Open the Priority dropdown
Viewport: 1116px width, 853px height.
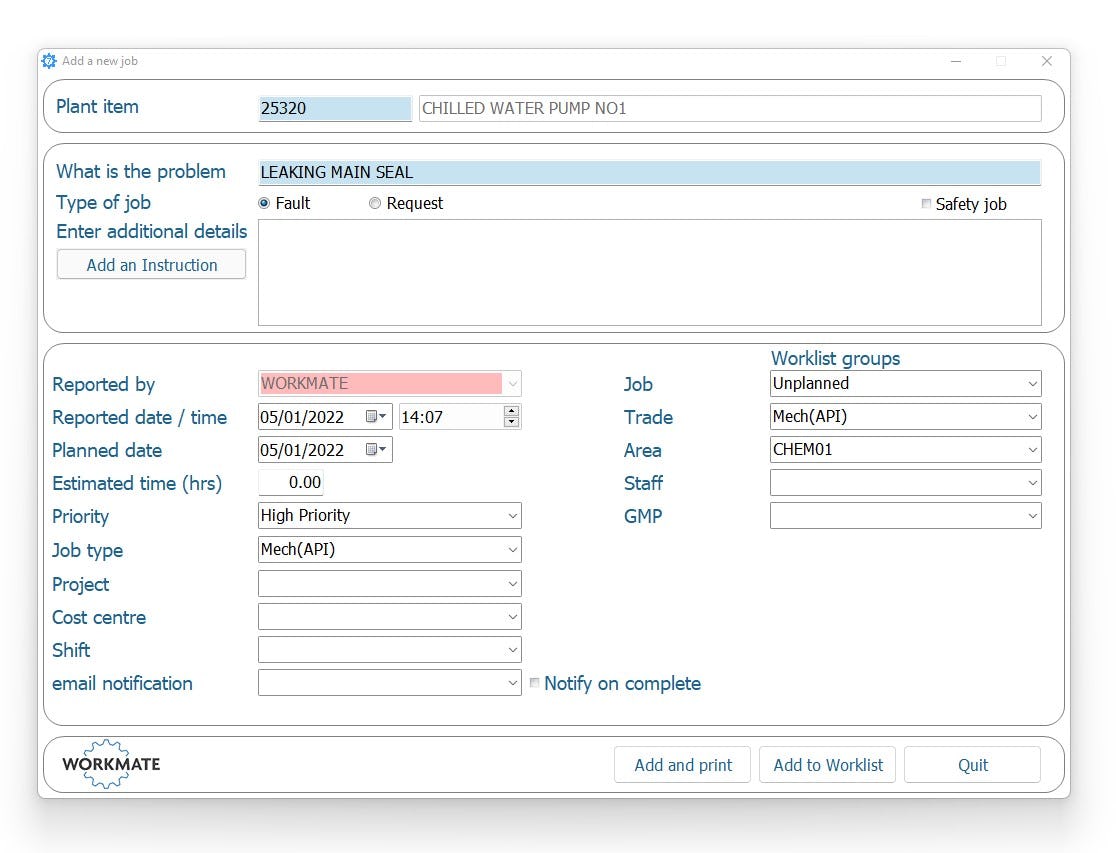click(511, 515)
